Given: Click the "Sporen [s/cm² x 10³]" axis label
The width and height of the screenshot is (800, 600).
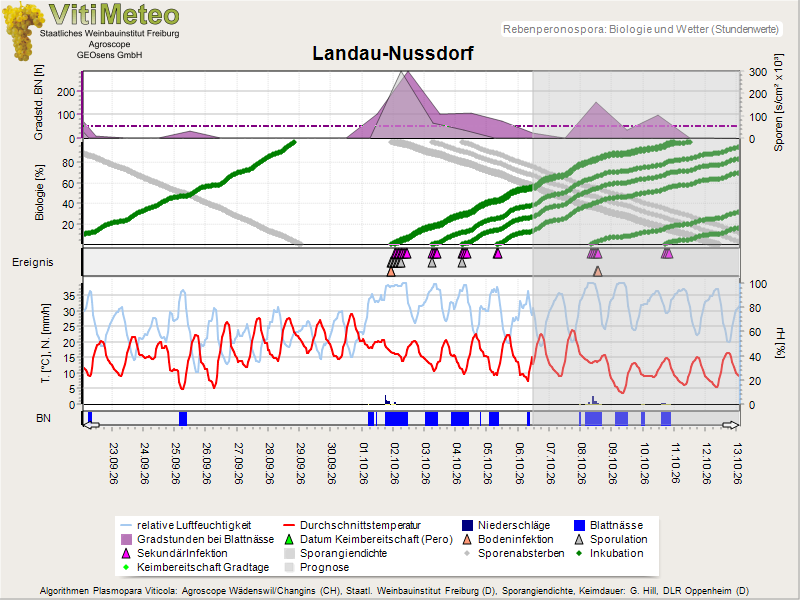Looking at the screenshot, I should tap(778, 103).
